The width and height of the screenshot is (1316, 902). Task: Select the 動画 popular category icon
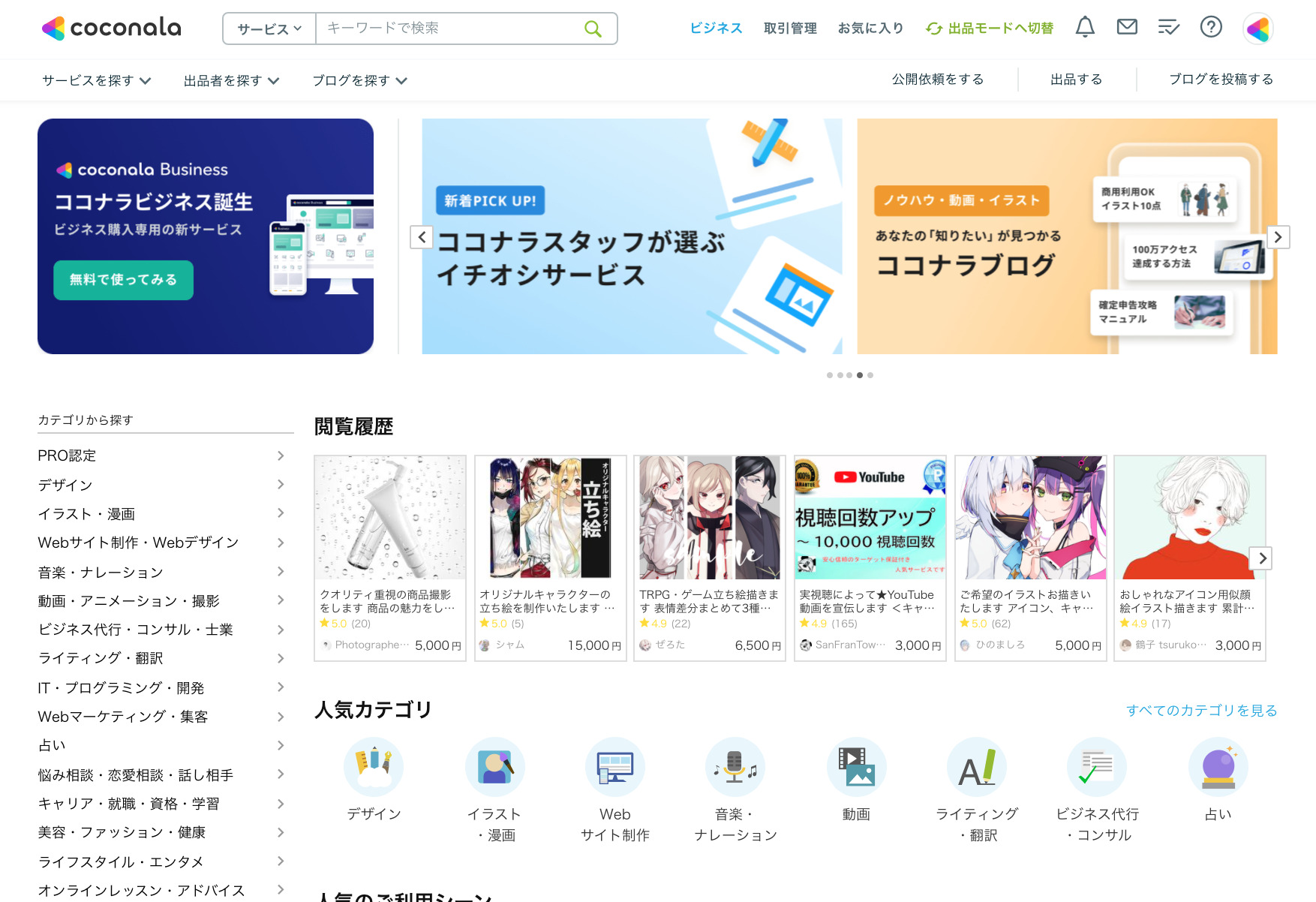point(856,767)
